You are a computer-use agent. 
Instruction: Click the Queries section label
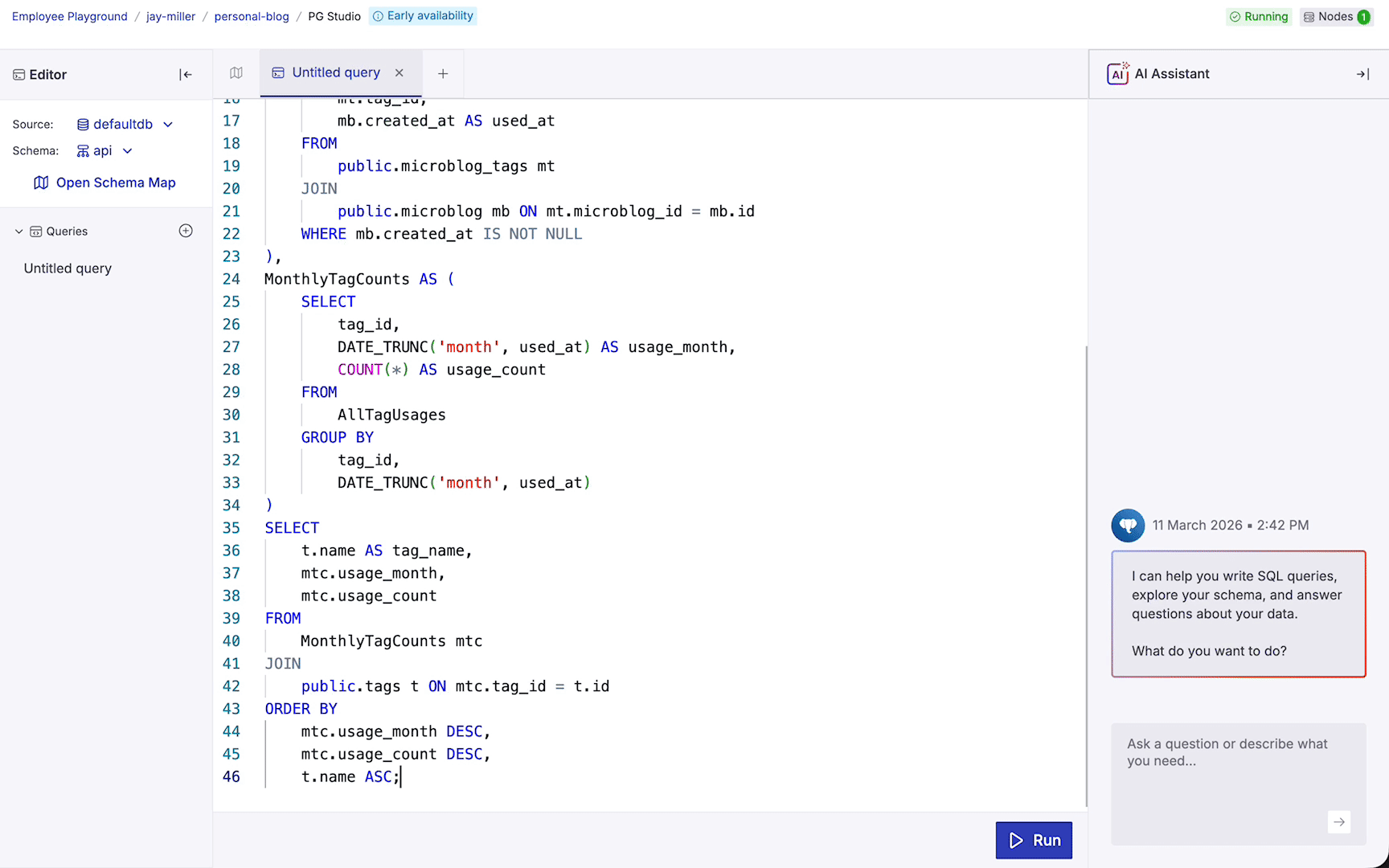[x=67, y=231]
